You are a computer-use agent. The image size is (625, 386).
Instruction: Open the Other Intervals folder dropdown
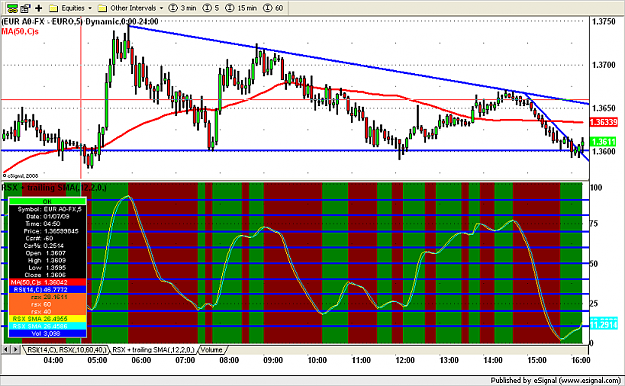[x=131, y=8]
